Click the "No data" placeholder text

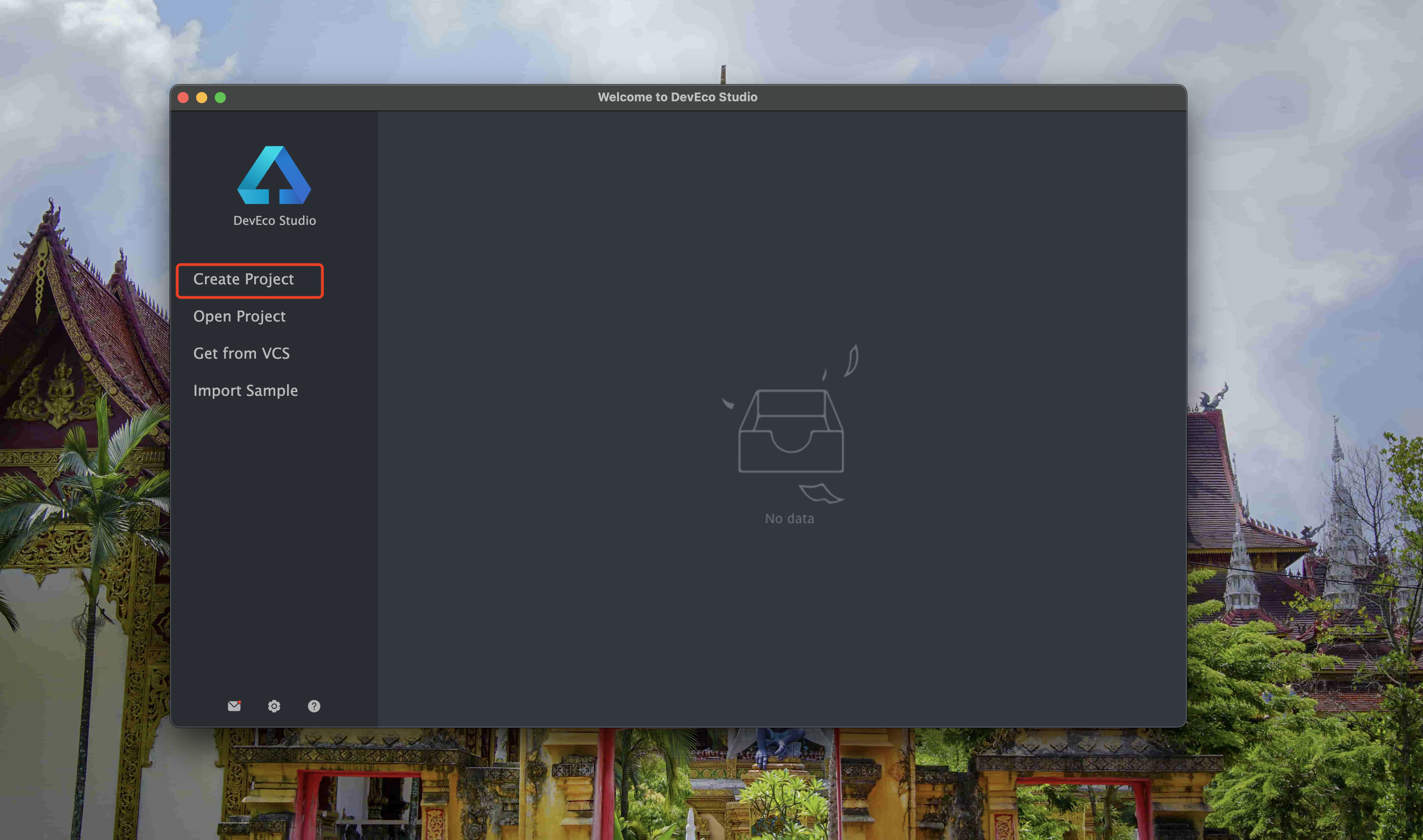tap(790, 518)
